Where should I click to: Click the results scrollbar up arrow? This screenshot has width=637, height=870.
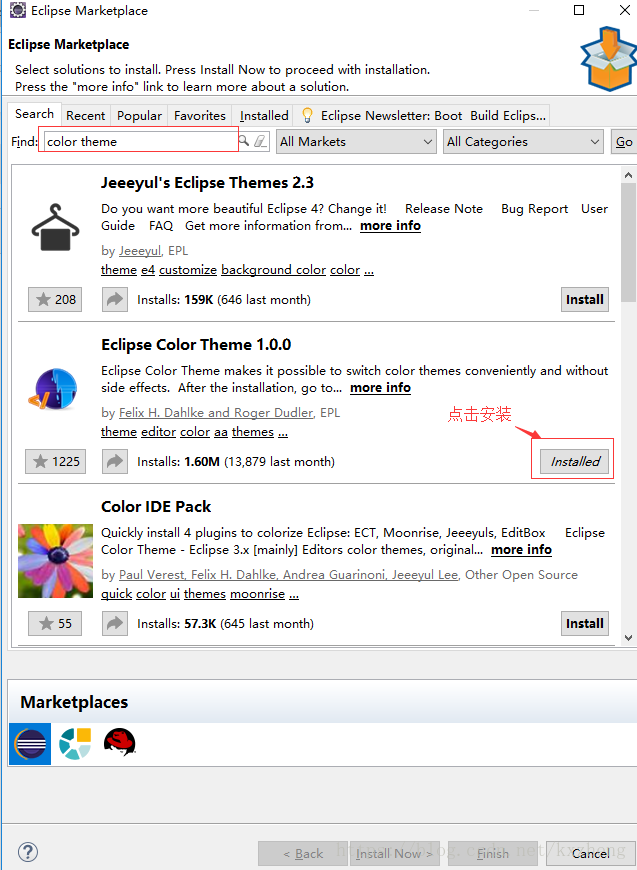628,175
